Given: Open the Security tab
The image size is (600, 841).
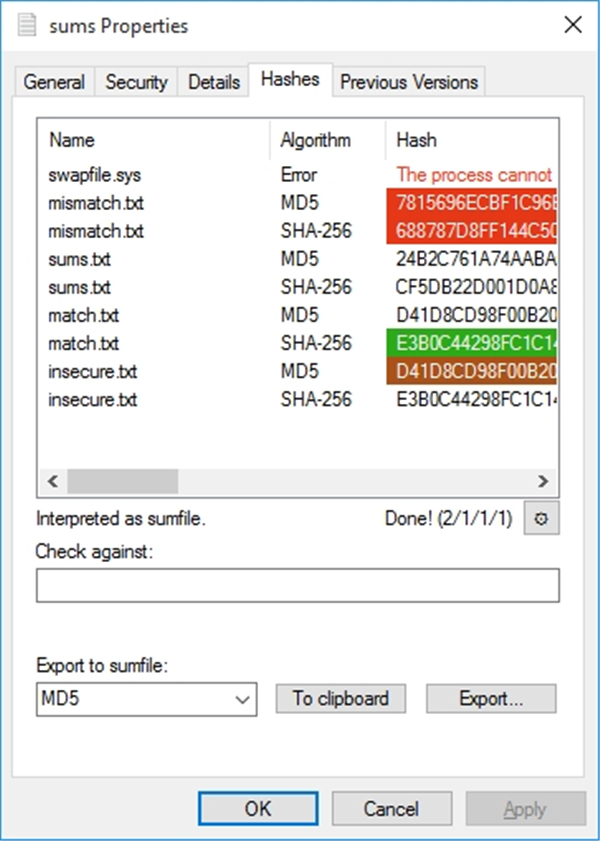Looking at the screenshot, I should tap(137, 82).
